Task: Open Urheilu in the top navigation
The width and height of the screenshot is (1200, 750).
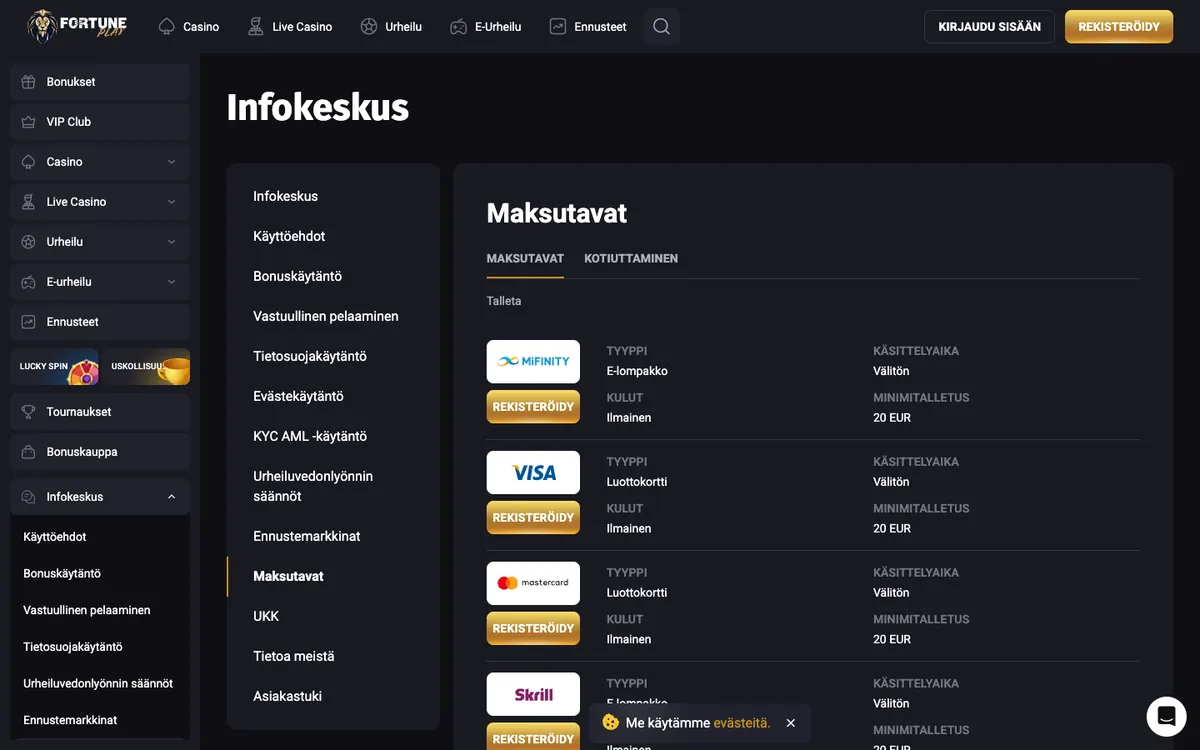Action: pyautogui.click(x=391, y=27)
